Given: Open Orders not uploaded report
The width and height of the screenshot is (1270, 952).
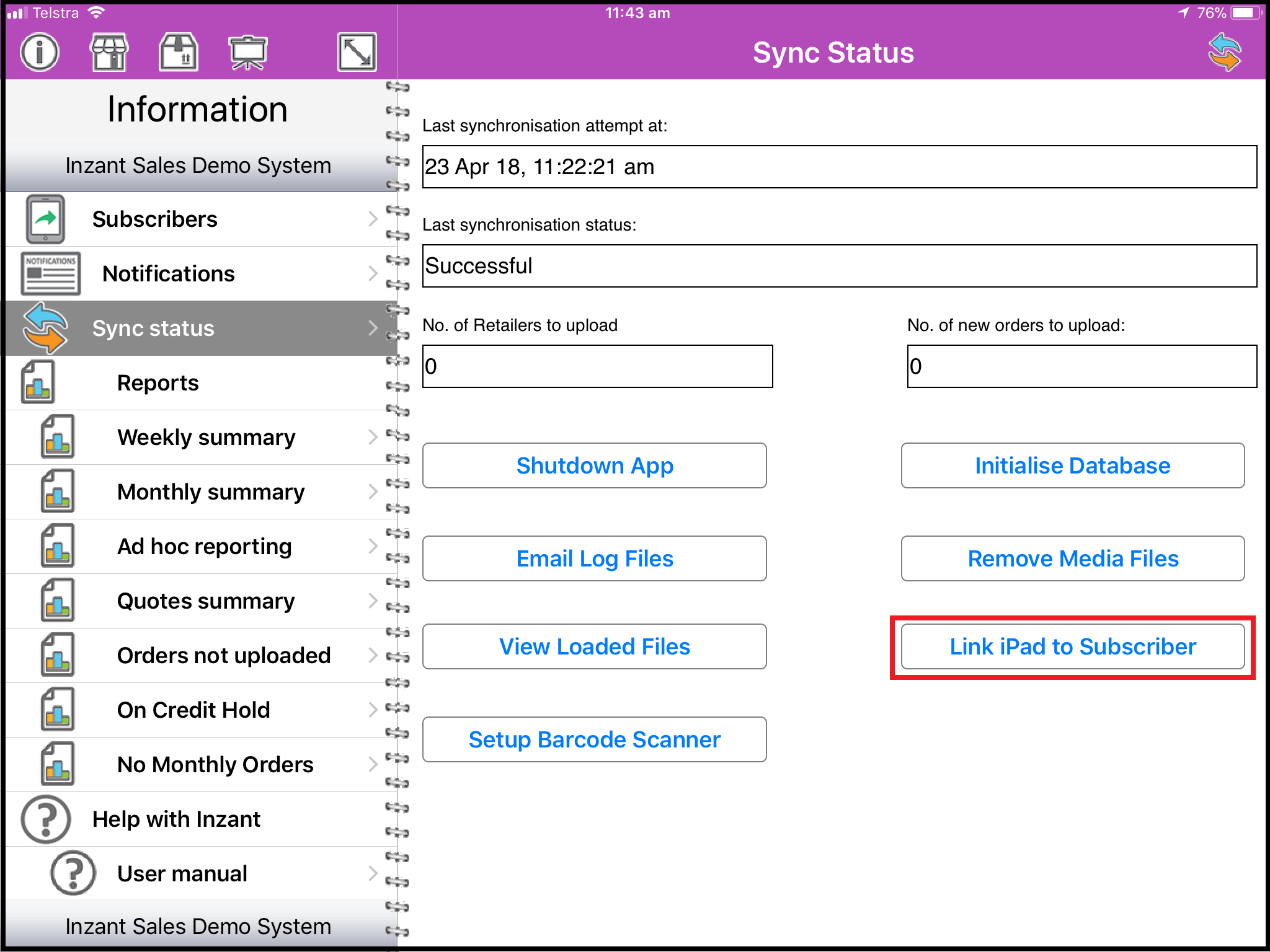Looking at the screenshot, I should click(x=223, y=656).
